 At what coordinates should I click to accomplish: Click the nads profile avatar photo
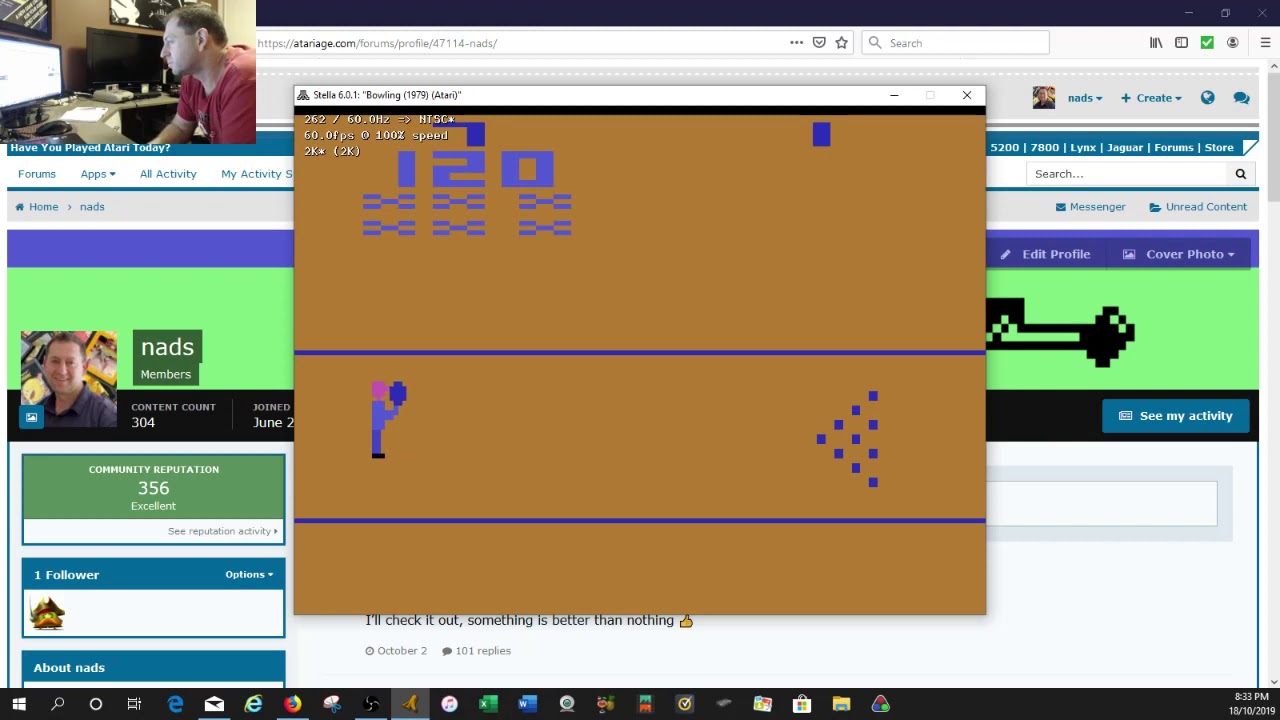click(69, 380)
